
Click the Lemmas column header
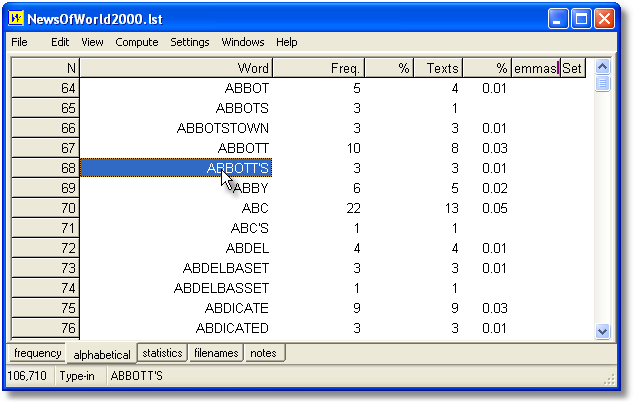click(x=536, y=68)
